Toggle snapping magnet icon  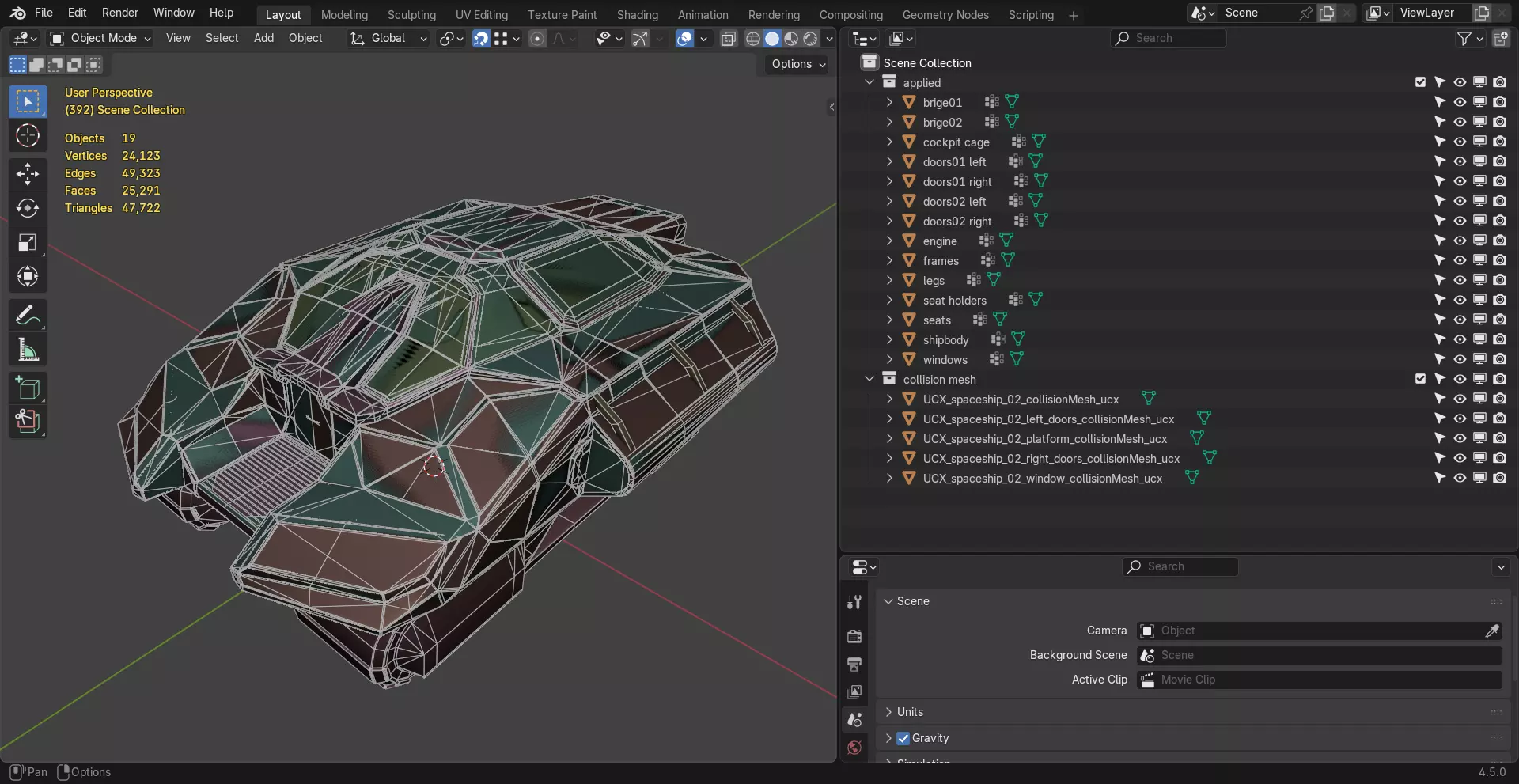pos(481,38)
